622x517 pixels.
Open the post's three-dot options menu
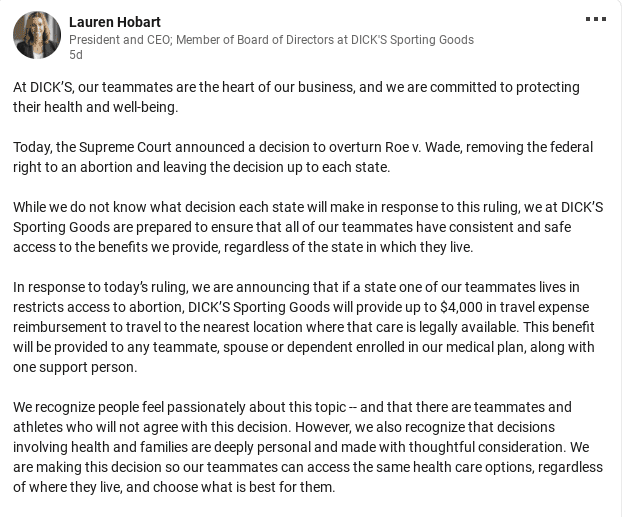click(595, 19)
